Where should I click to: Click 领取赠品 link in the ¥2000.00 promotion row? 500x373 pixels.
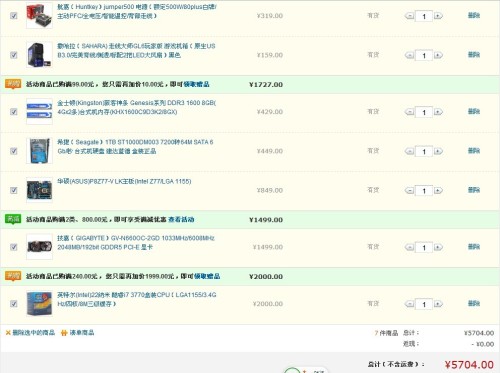pos(207,276)
